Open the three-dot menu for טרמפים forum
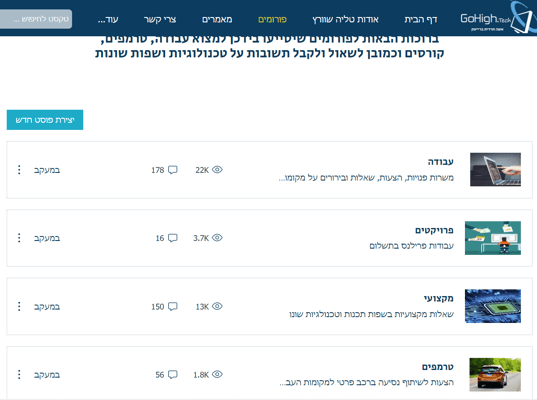 click(x=19, y=374)
